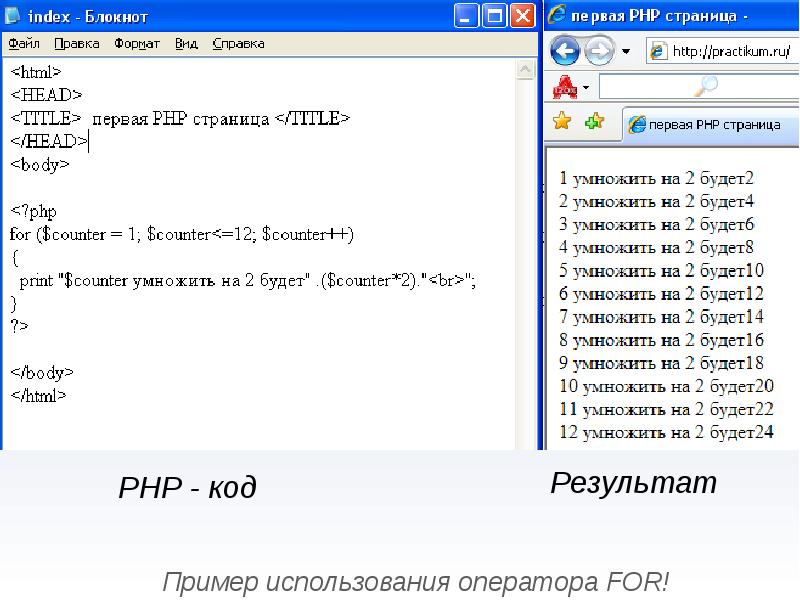
Task: Open the Формат menu in Notepad
Action: coord(137,43)
